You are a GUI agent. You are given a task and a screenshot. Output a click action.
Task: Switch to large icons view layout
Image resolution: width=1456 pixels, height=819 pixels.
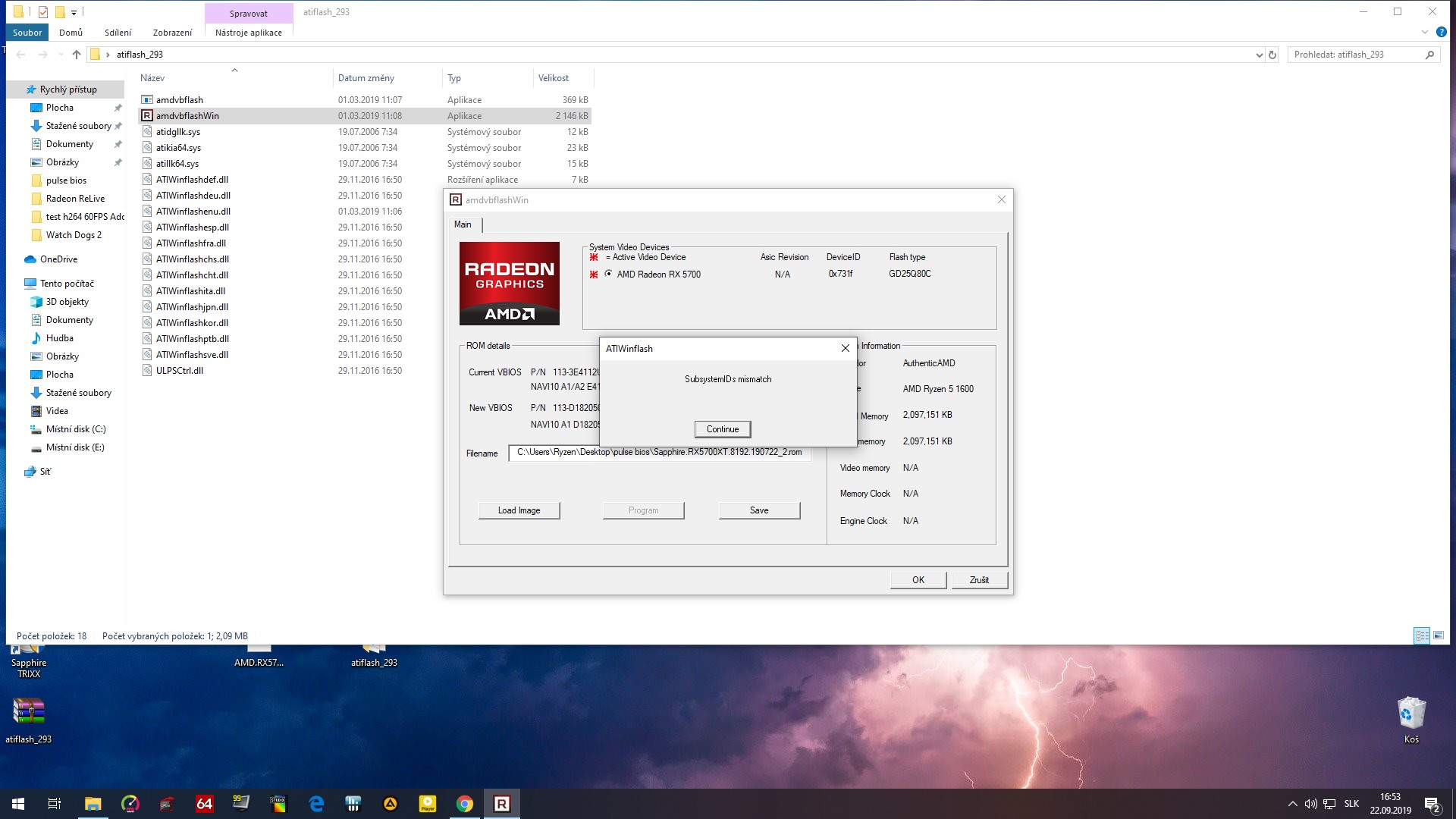[x=1439, y=635]
